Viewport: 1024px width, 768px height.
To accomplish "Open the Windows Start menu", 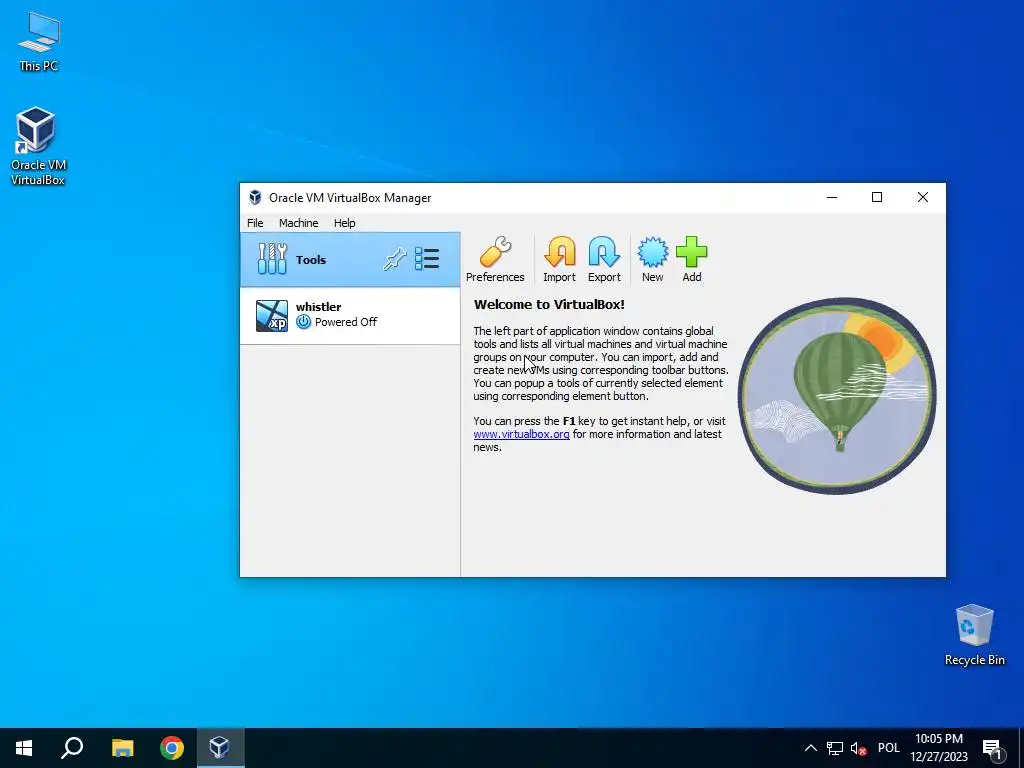I will coord(24,748).
